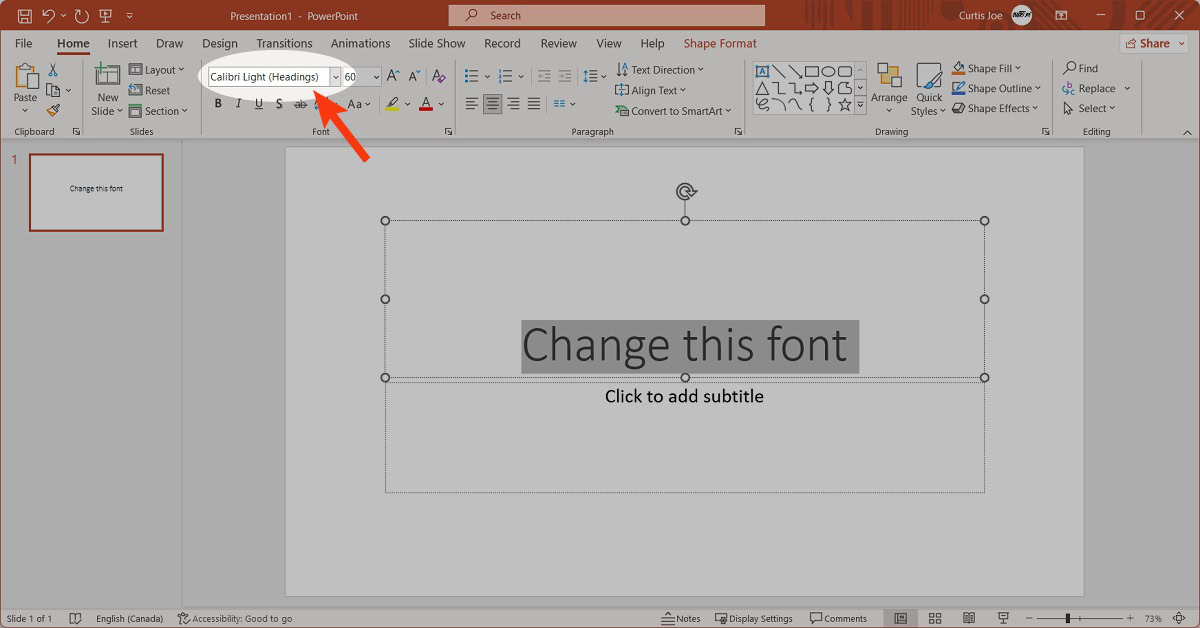This screenshot has height=628, width=1200.
Task: Toggle Underline formatting
Action: 259,104
